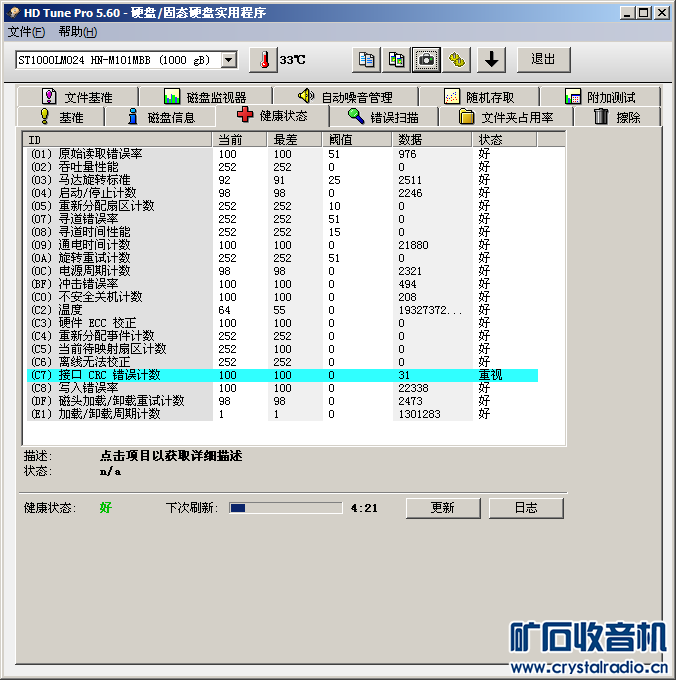
Task: Click the extra tests icon
Action: pyautogui.click(x=573, y=96)
